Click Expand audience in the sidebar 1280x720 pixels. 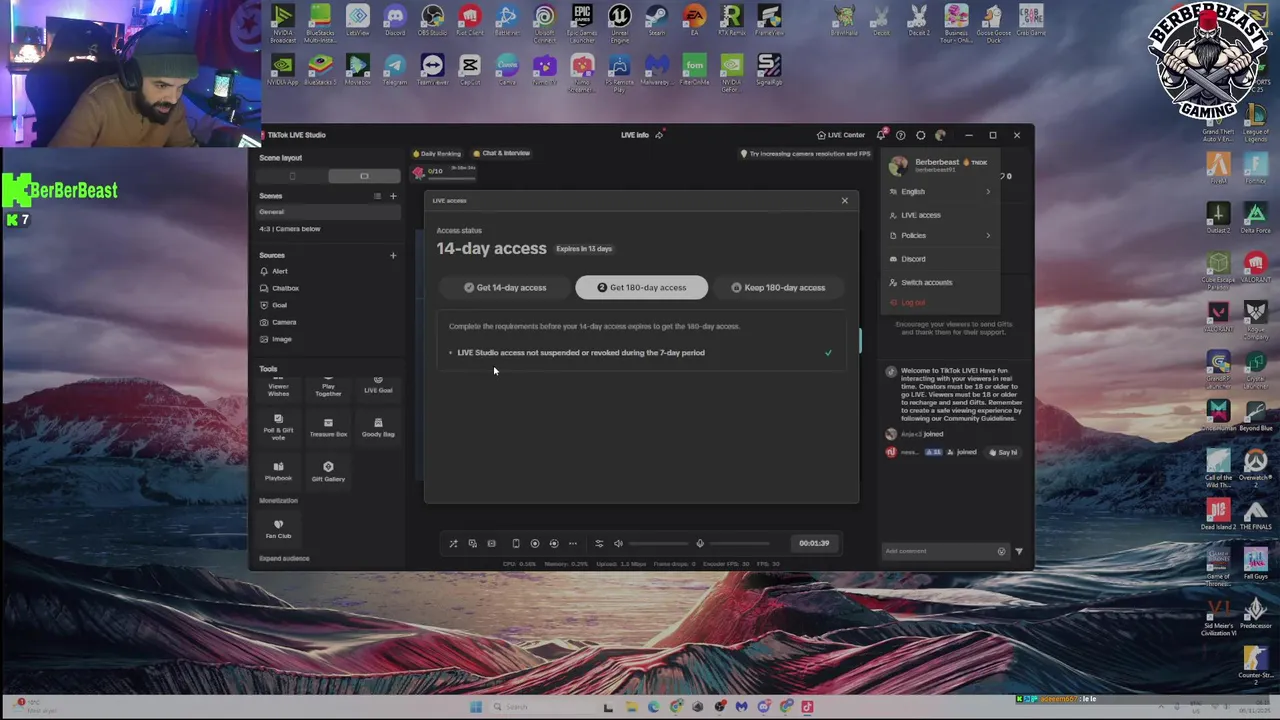click(284, 559)
